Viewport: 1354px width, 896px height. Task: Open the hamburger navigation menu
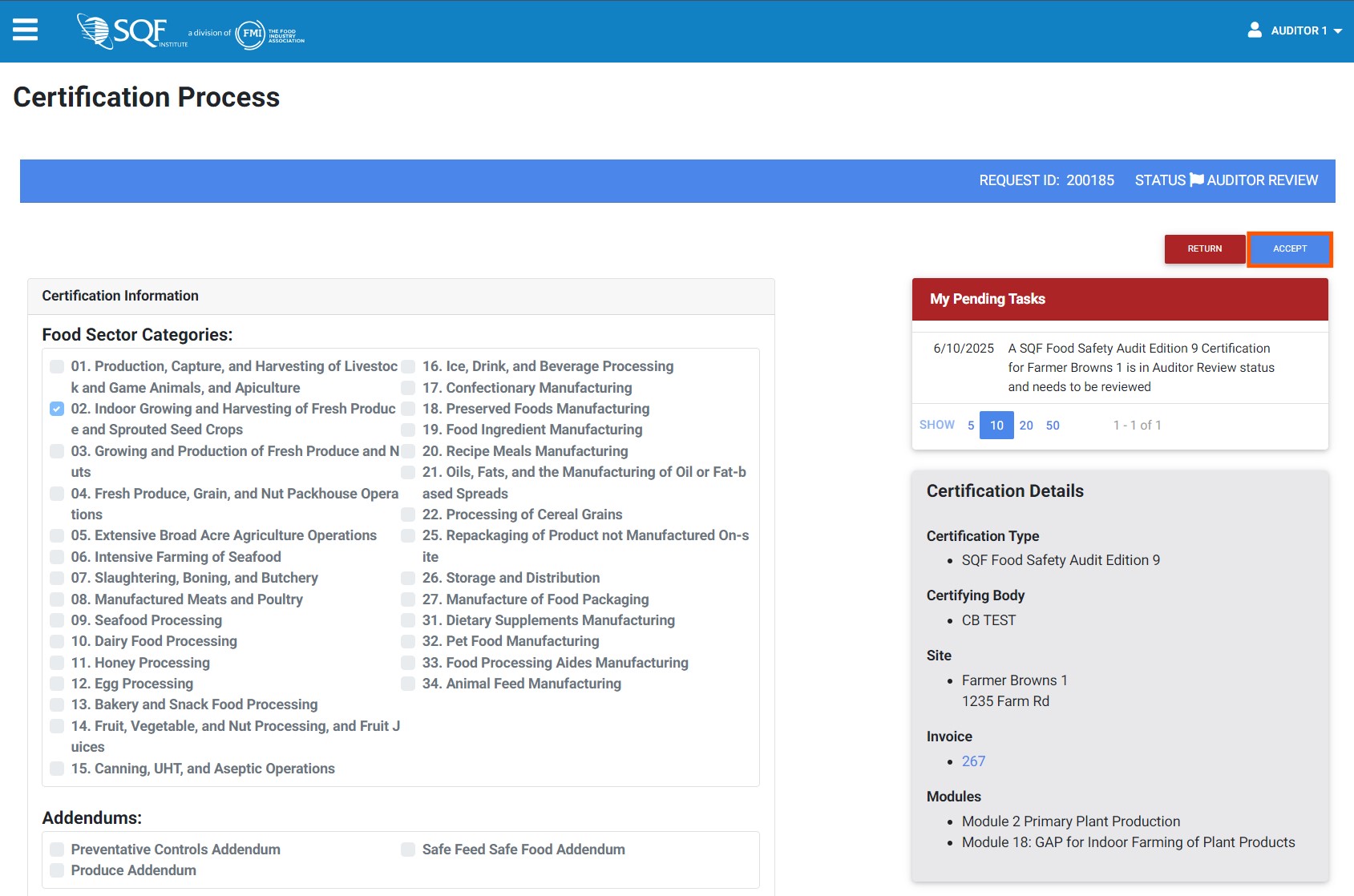[x=25, y=30]
